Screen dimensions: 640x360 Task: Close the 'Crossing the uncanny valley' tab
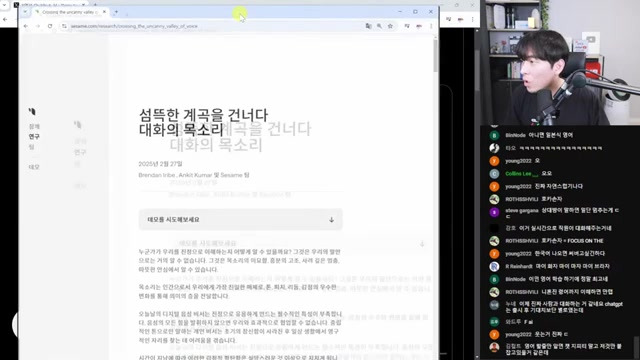tap(104, 12)
